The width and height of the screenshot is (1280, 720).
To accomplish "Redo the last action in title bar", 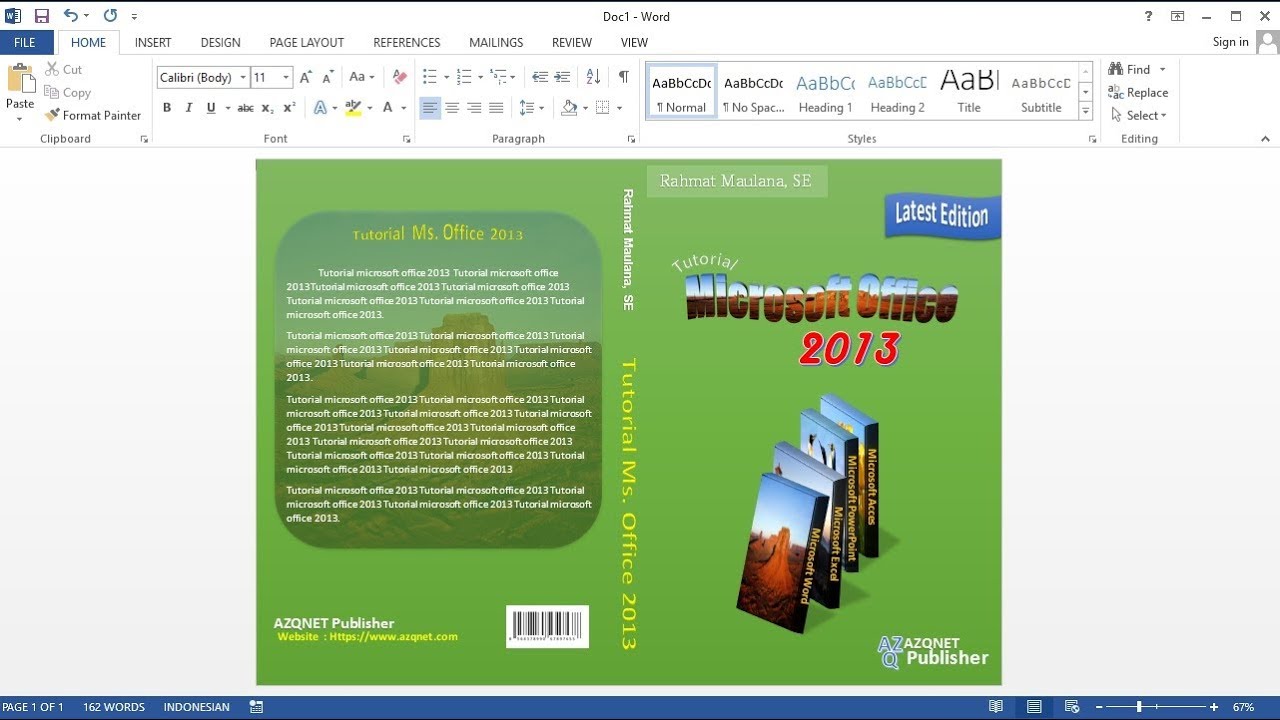I will pos(110,16).
